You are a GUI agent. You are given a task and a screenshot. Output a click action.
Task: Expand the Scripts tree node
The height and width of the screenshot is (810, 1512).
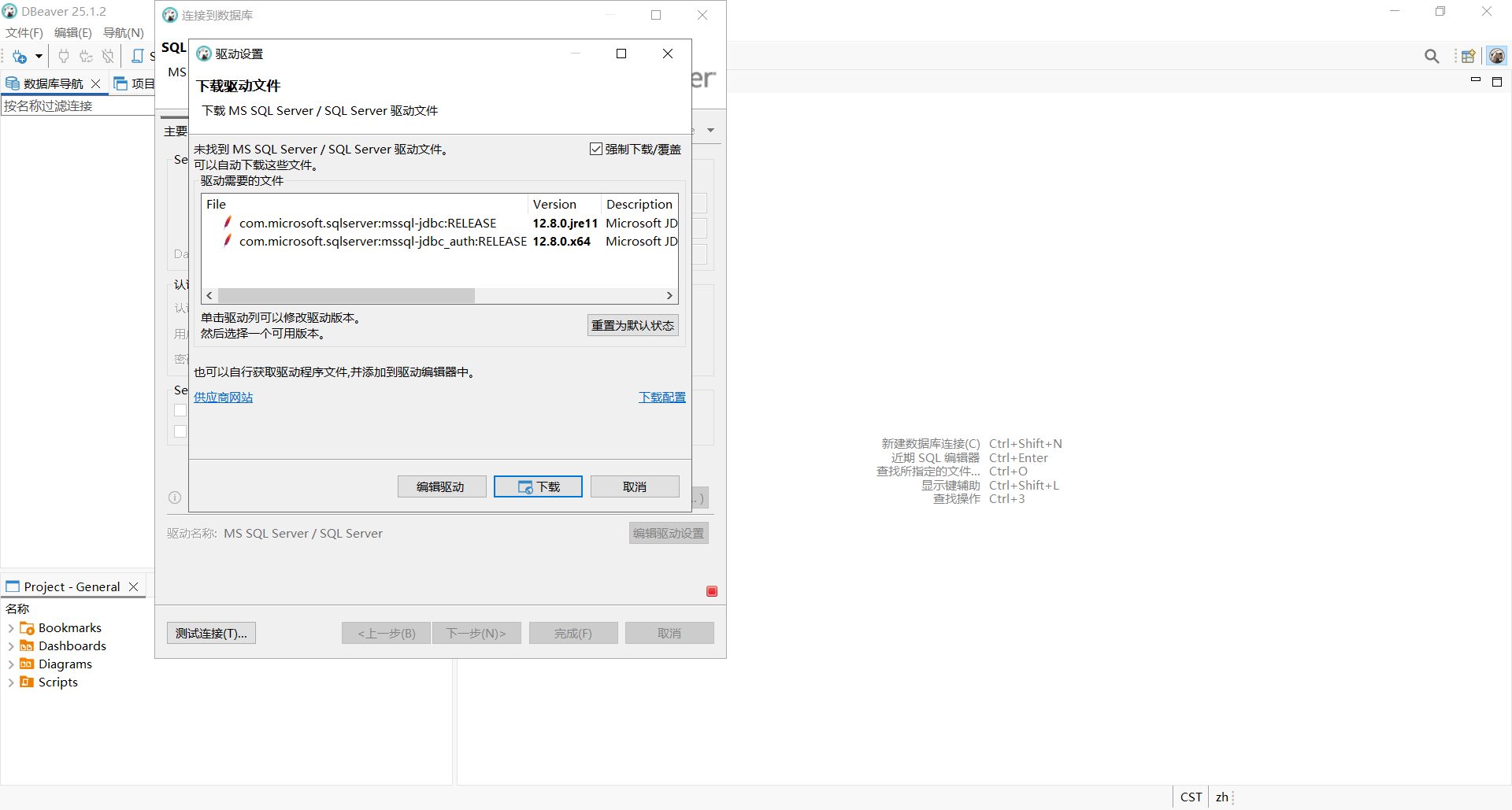click(x=11, y=683)
